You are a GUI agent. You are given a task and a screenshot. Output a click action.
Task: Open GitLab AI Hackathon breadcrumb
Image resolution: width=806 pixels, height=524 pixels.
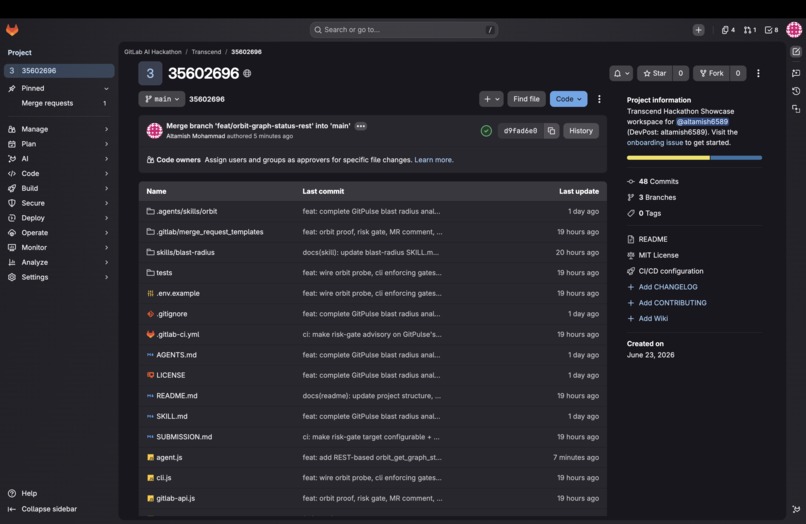[x=153, y=52]
